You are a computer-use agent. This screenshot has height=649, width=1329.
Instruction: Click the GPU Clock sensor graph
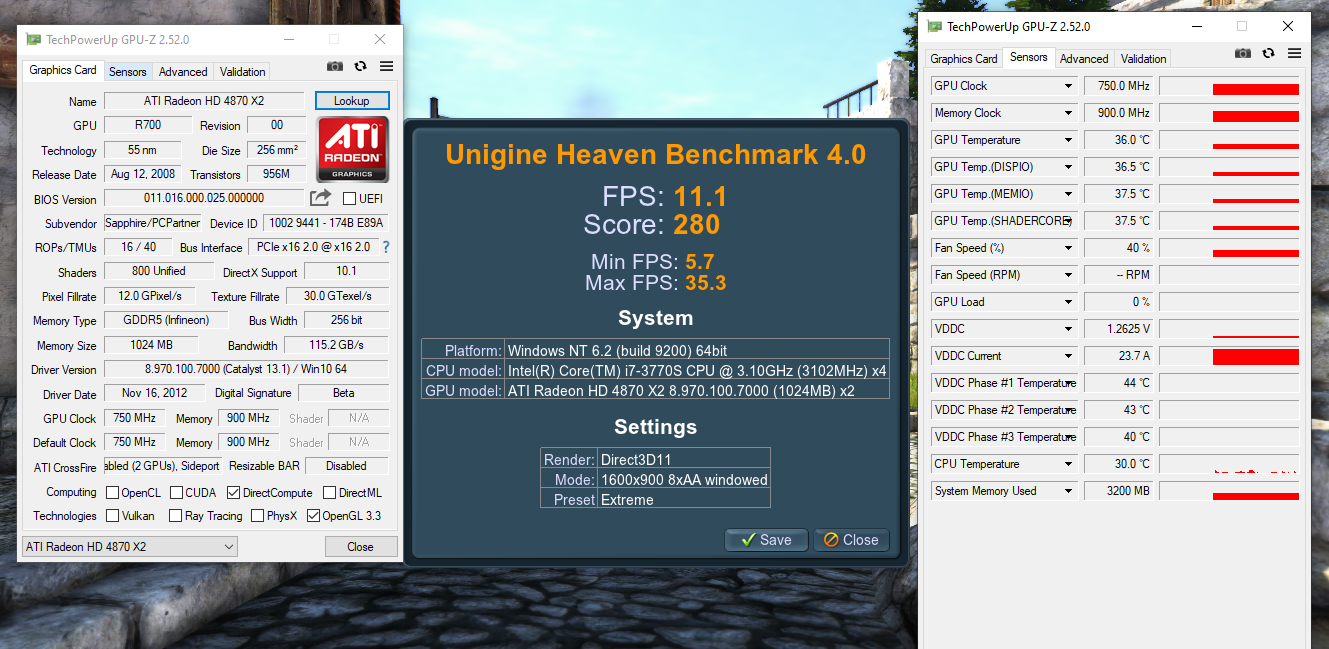[x=1229, y=86]
